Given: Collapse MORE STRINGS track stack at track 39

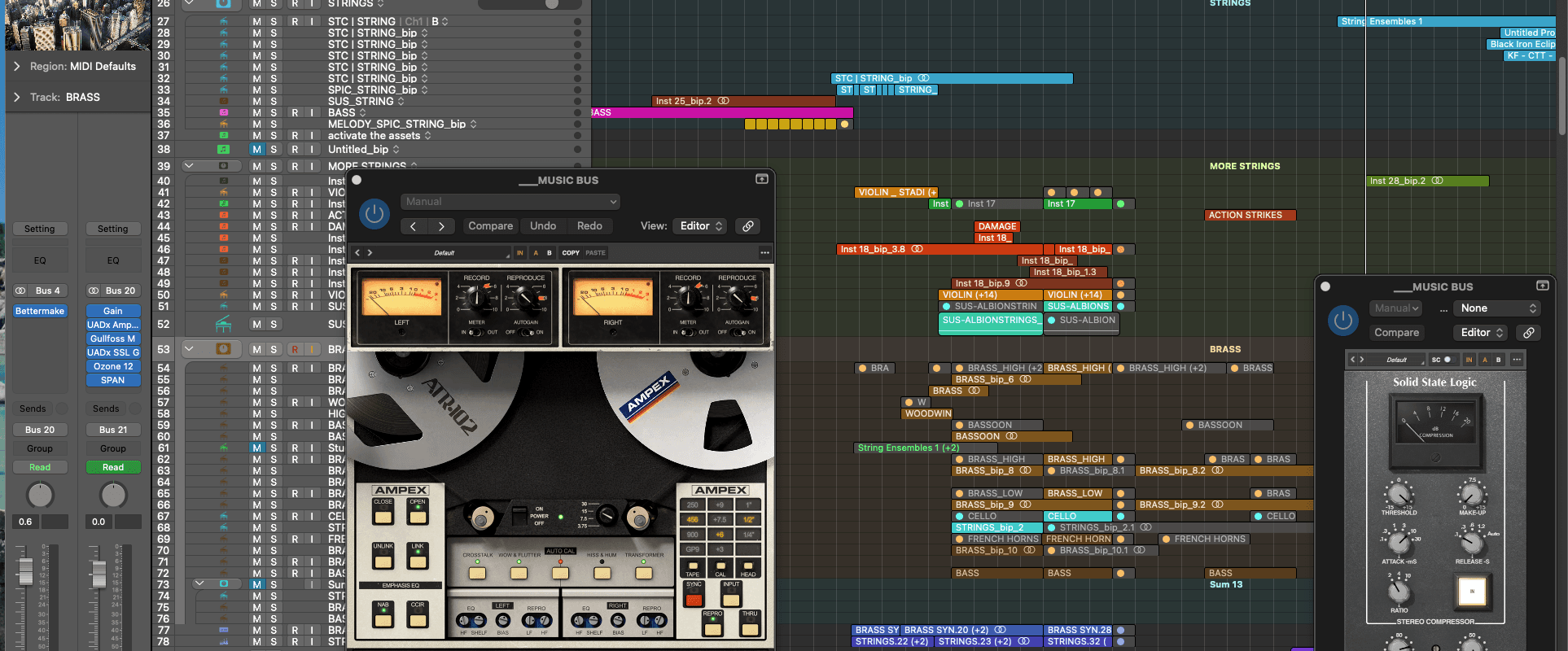Looking at the screenshot, I should 190,166.
